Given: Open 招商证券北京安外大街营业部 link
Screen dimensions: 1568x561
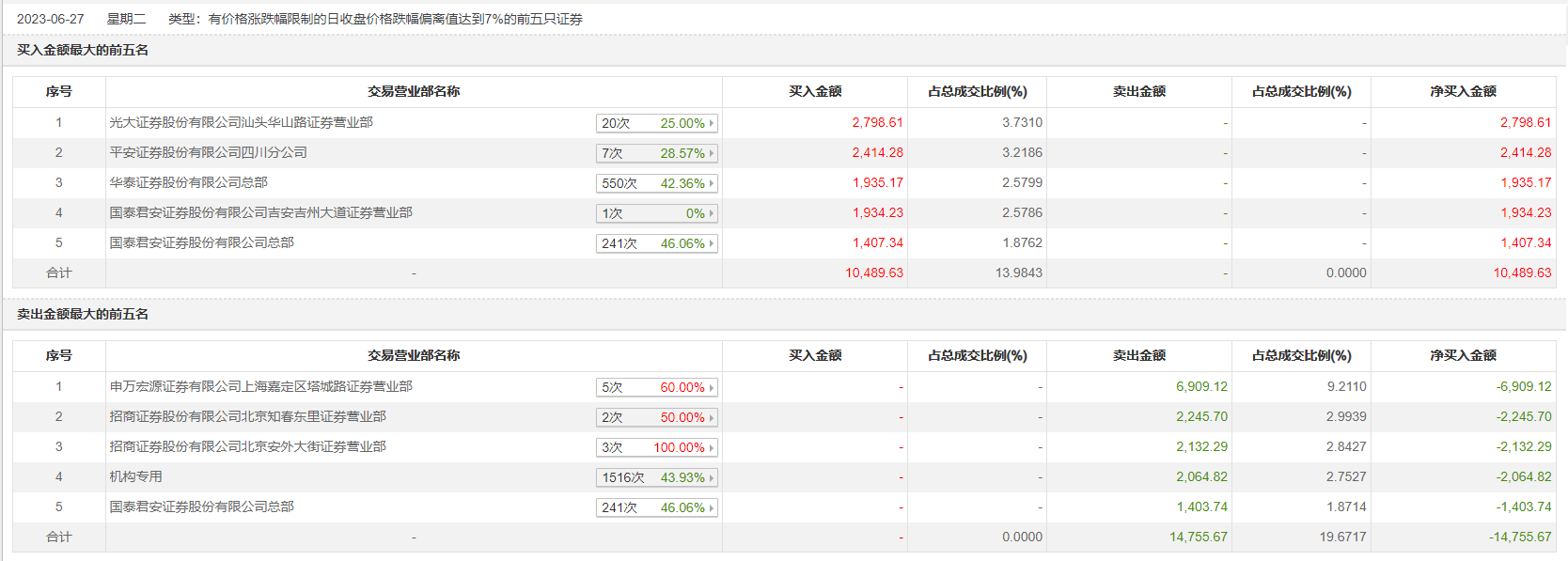Looking at the screenshot, I should (247, 446).
